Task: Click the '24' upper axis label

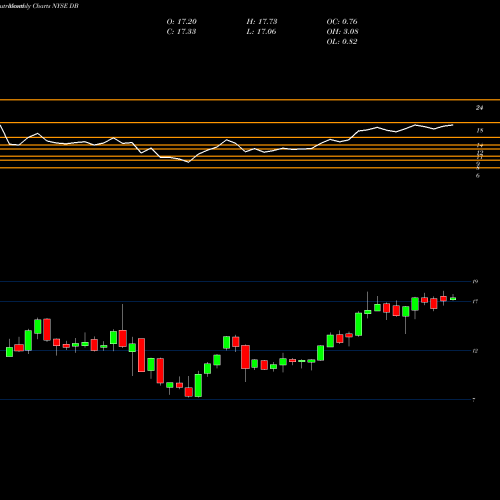Action: [x=479, y=108]
